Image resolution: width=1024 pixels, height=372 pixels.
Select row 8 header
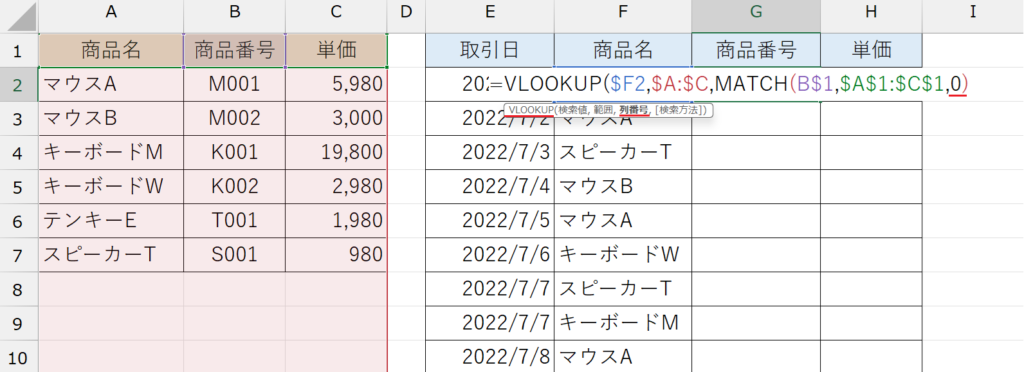19,288
